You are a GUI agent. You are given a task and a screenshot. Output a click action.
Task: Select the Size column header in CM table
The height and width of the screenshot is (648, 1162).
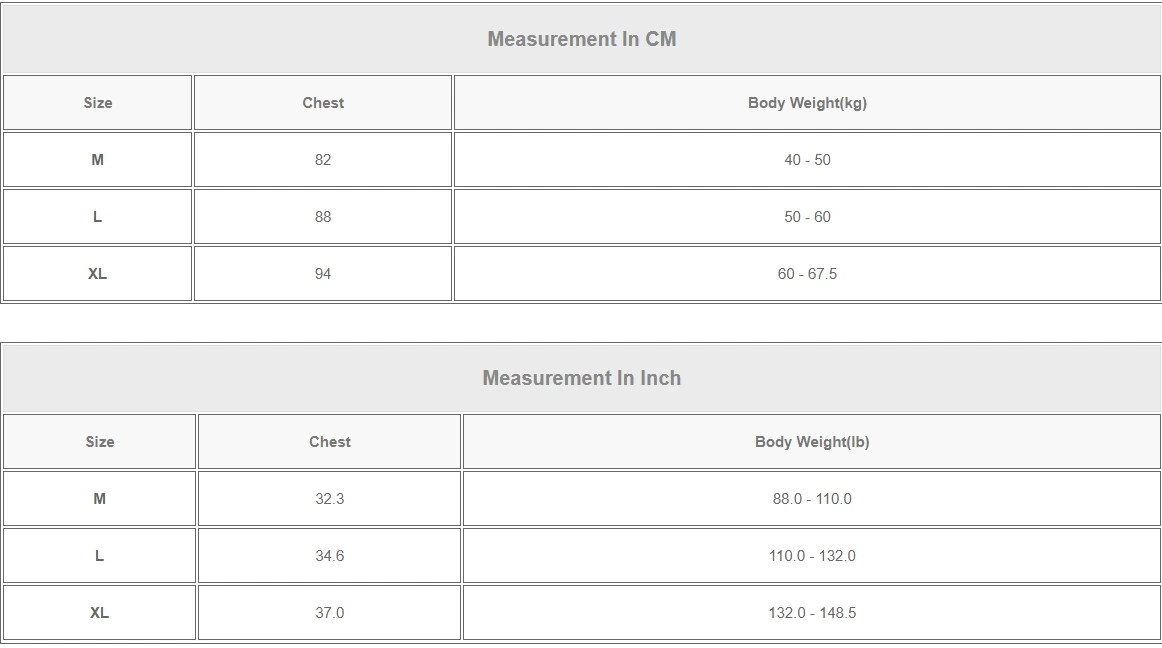coord(98,103)
